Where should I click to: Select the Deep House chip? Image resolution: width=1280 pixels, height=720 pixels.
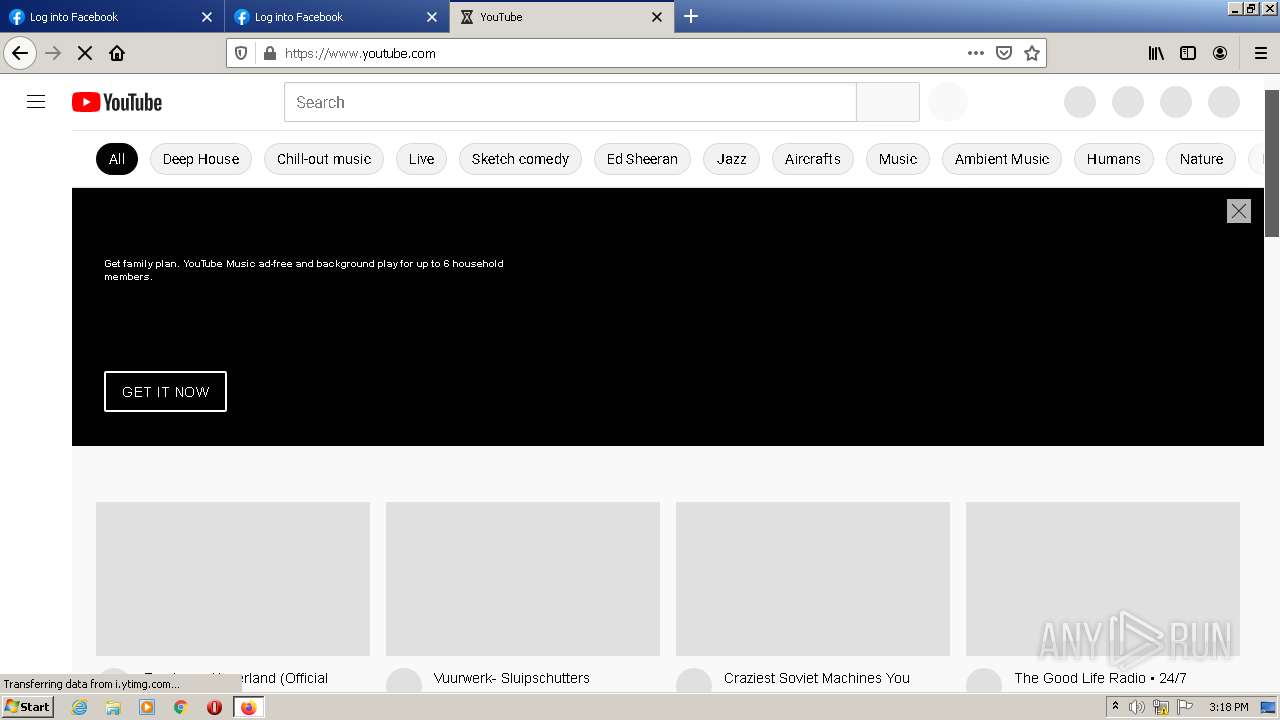pos(201,159)
